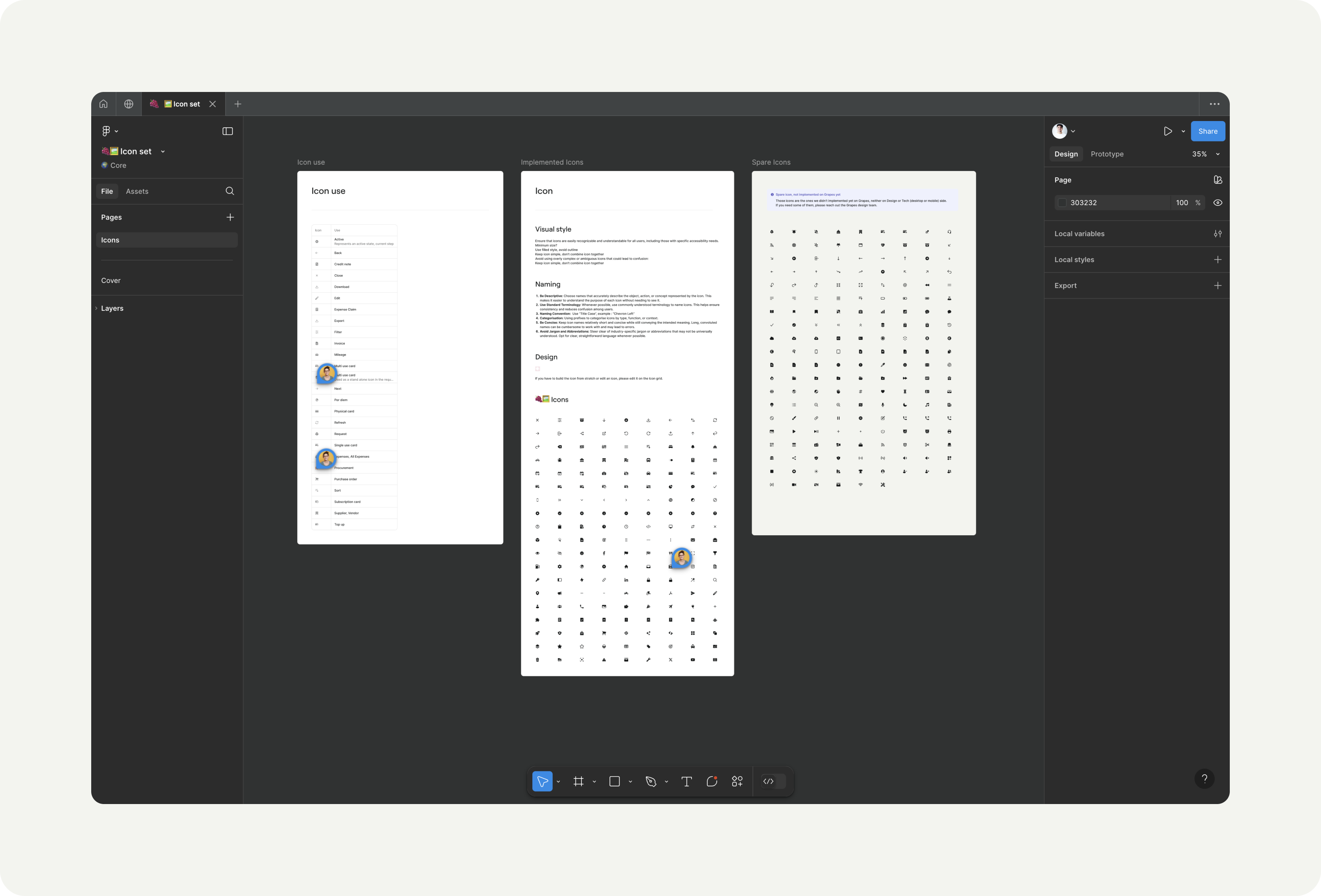The image size is (1321, 896).
Task: Select the Rectangle shape tool
Action: (615, 781)
